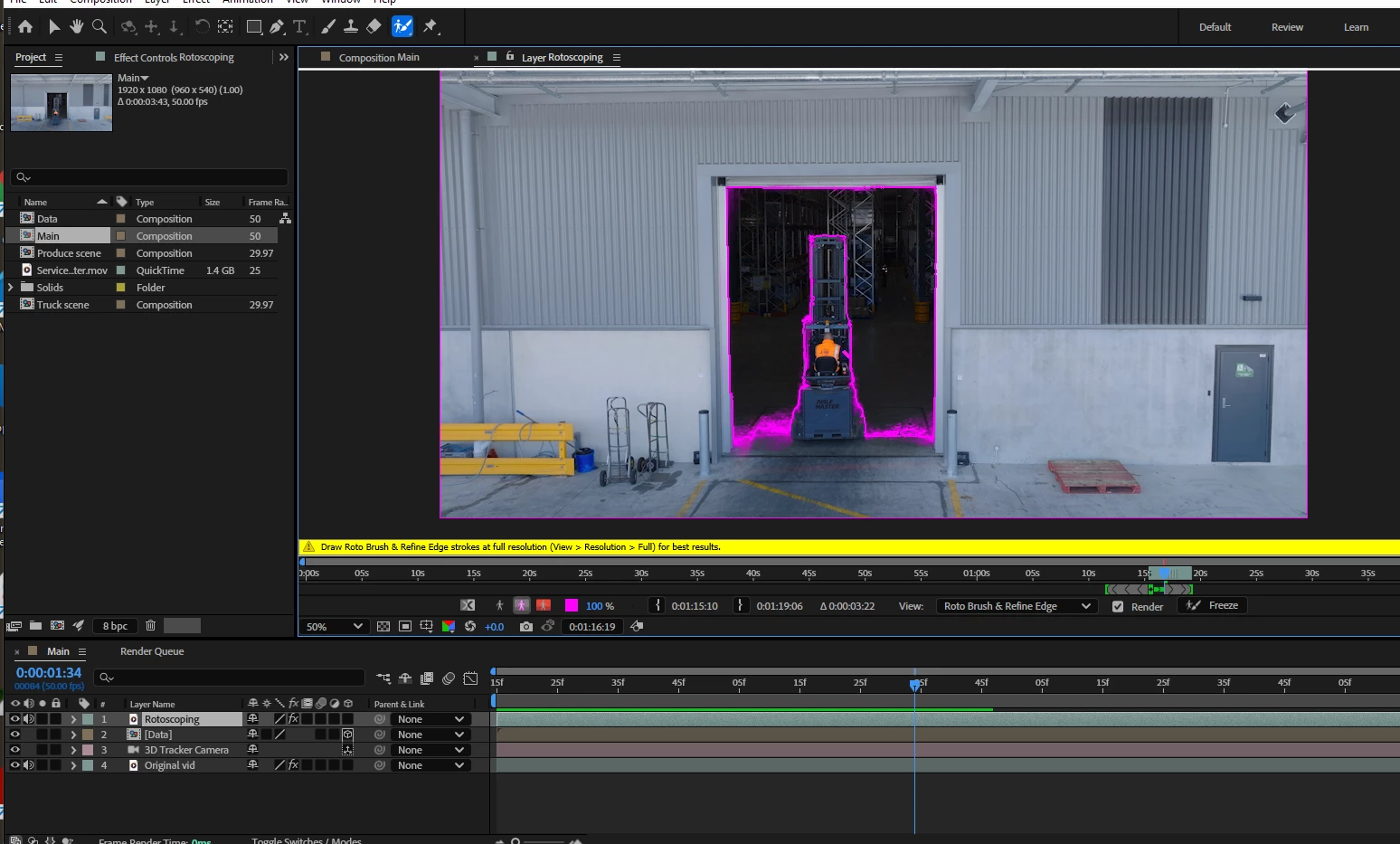Click the show channel color icon
This screenshot has height=844, width=1400.
pos(449,626)
